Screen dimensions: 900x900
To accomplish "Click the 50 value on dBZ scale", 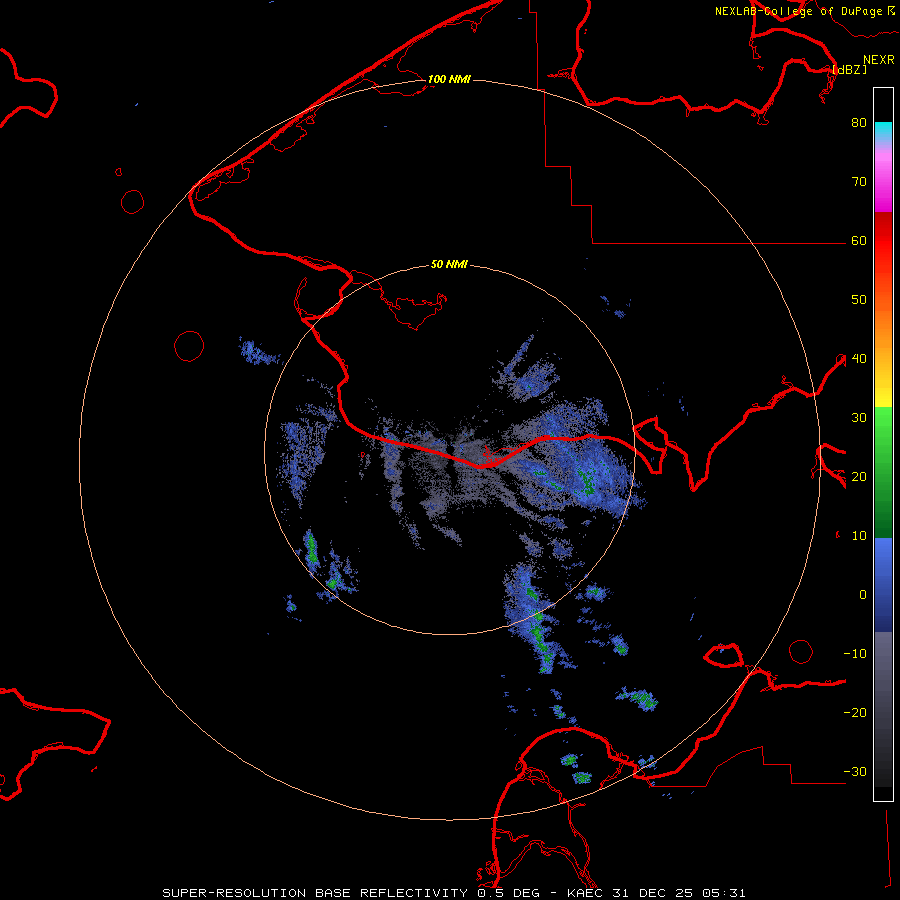I will click(x=859, y=300).
